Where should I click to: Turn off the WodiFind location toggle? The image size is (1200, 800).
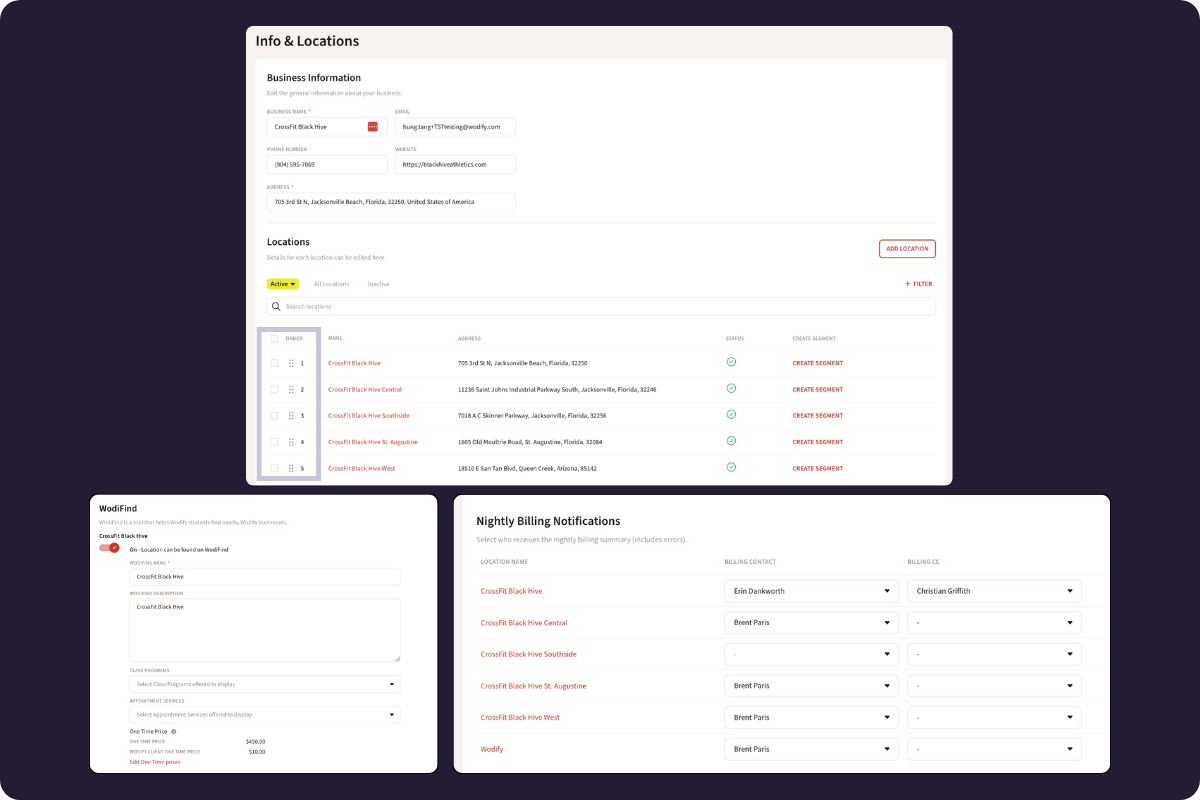pyautogui.click(x=109, y=548)
